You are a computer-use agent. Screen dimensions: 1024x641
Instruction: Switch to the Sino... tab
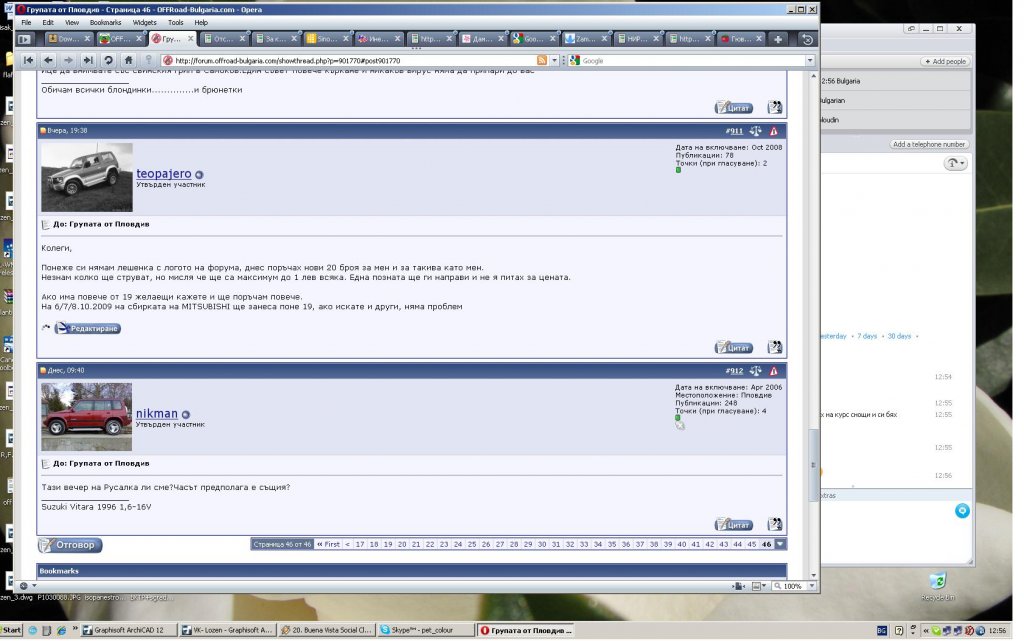[x=326, y=39]
